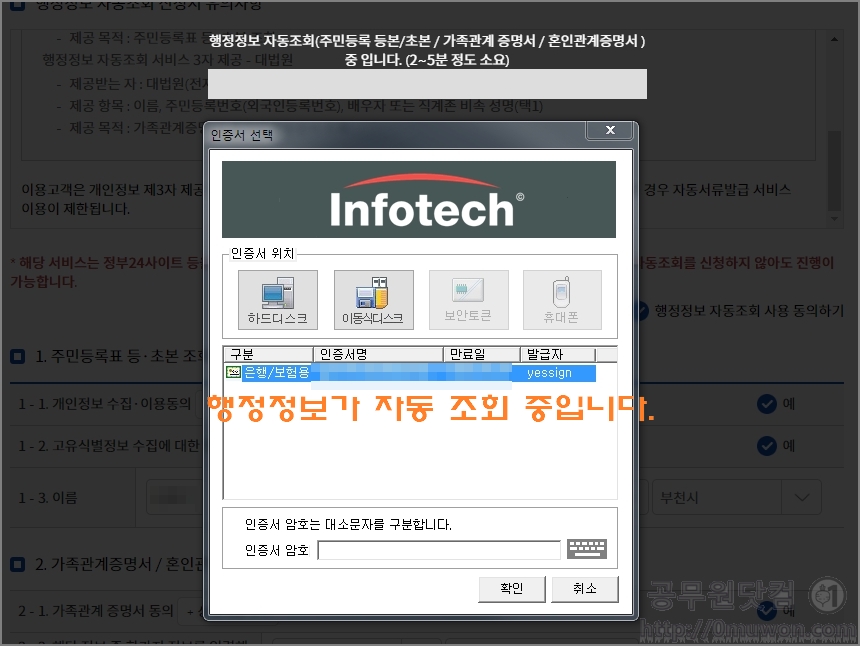This screenshot has width=860, height=646.
Task: Select the 은행/보험용 certificate row
Action: (410, 373)
